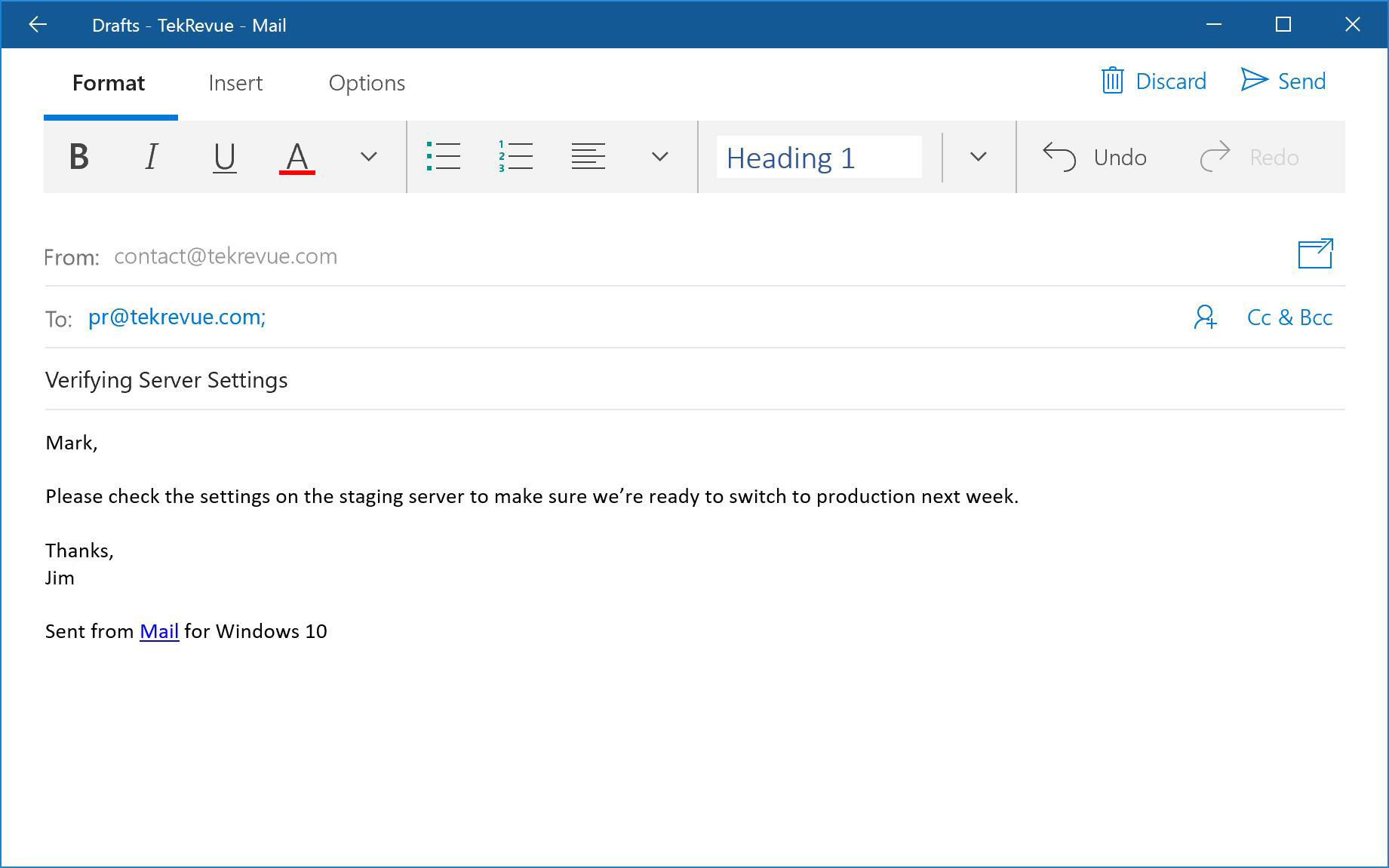Click the 'Mark,' greeting line

tap(72, 443)
